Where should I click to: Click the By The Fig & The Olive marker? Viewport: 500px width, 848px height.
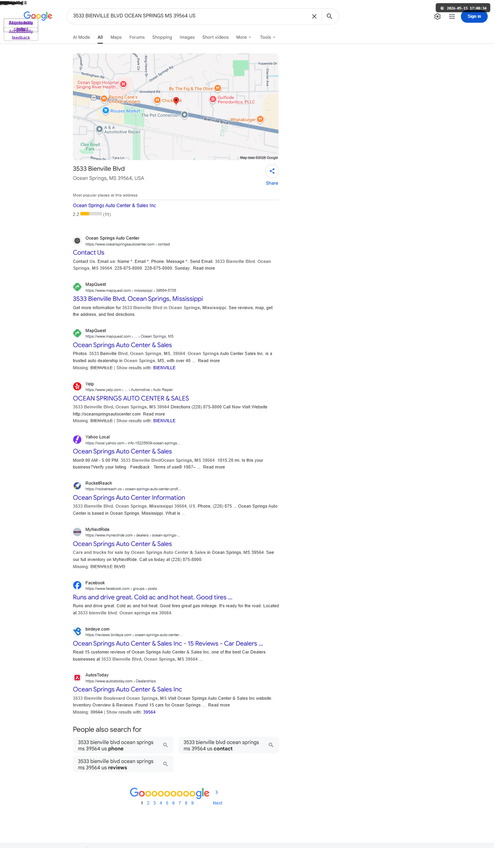pyautogui.click(x=218, y=88)
